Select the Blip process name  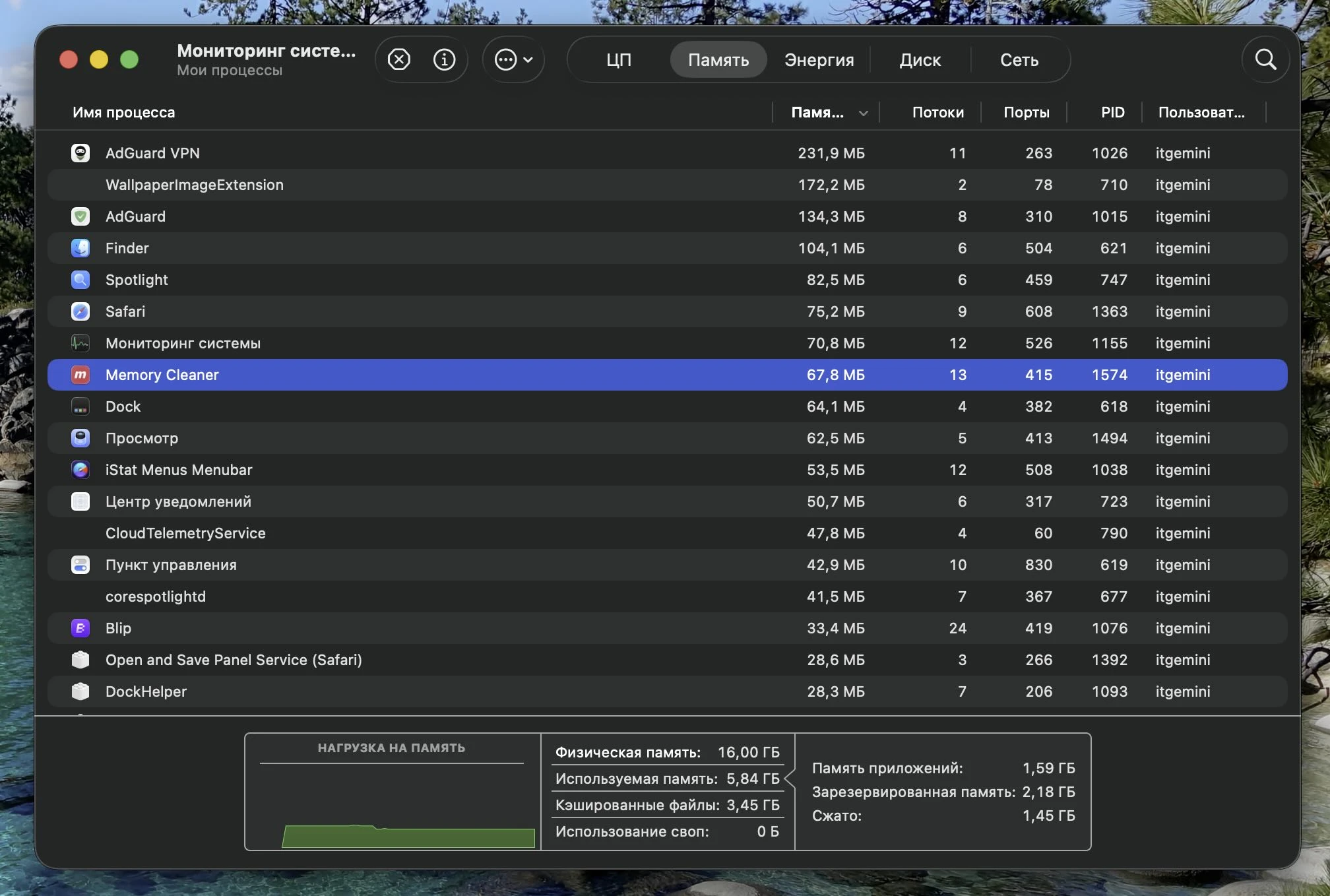pyautogui.click(x=118, y=628)
